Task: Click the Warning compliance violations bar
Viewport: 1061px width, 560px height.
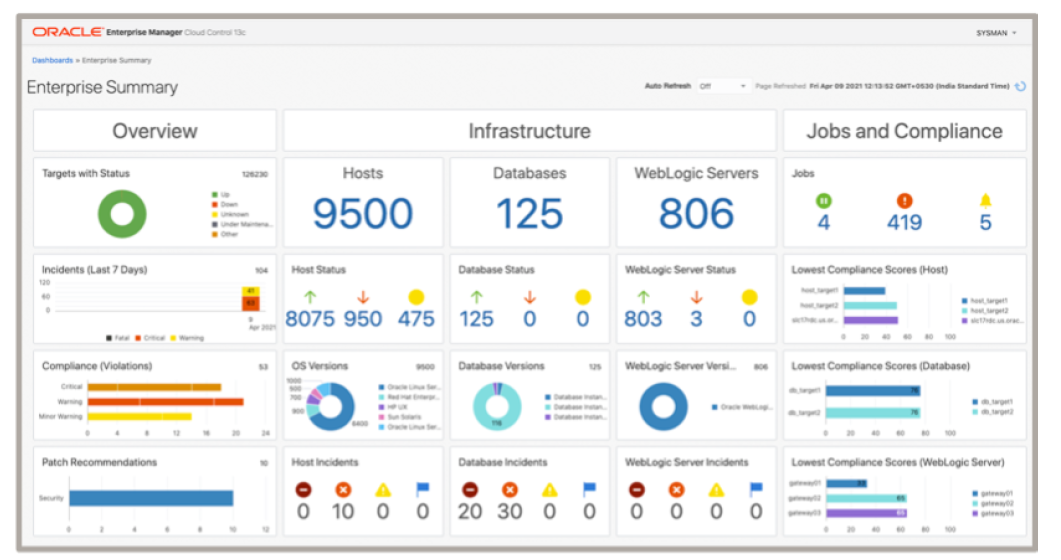Action: [x=166, y=402]
